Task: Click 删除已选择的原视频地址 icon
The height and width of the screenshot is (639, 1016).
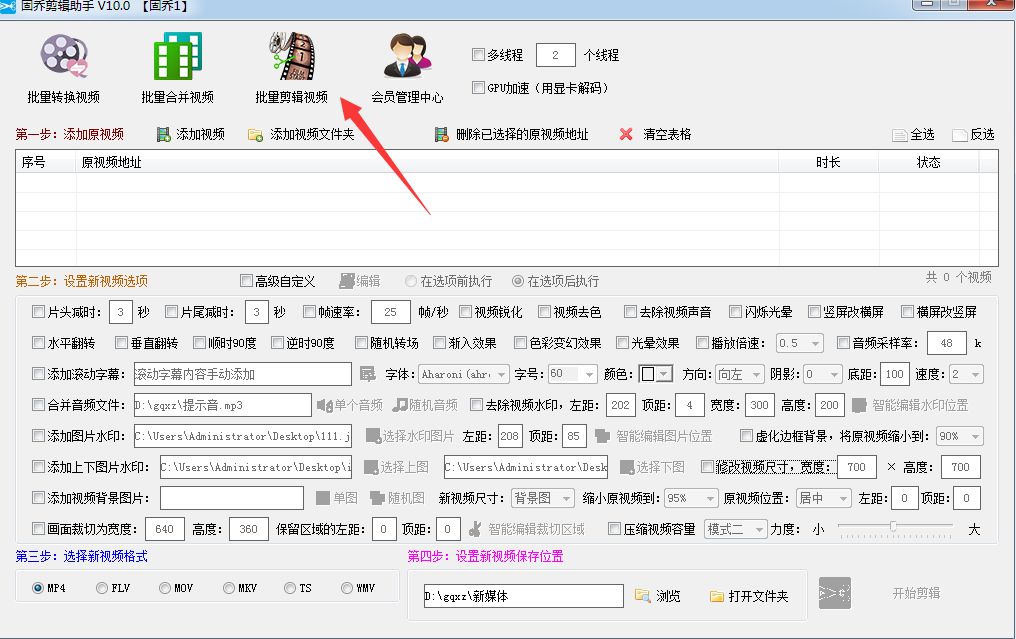Action: point(441,135)
